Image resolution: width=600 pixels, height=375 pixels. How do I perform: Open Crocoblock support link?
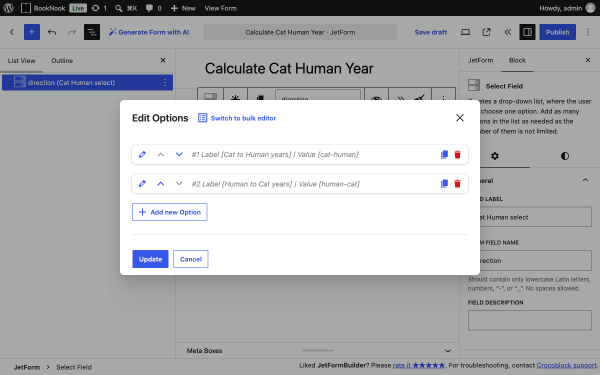point(566,365)
